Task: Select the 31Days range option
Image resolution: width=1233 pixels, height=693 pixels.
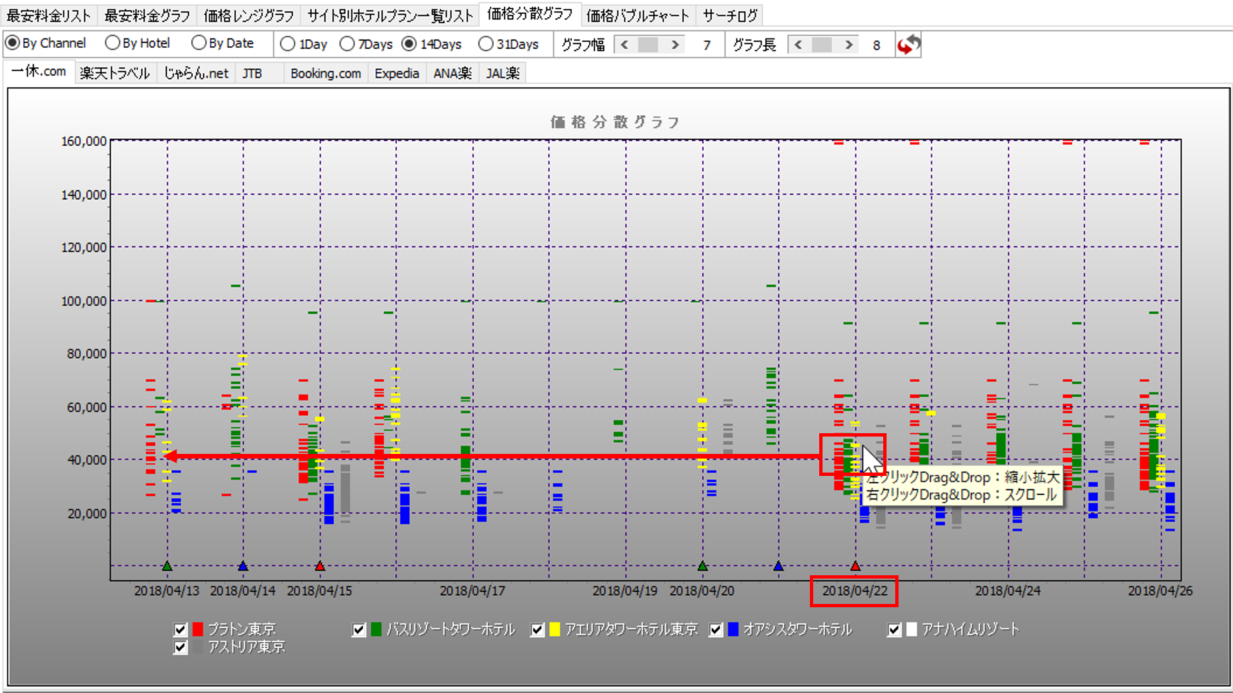Action: (486, 44)
